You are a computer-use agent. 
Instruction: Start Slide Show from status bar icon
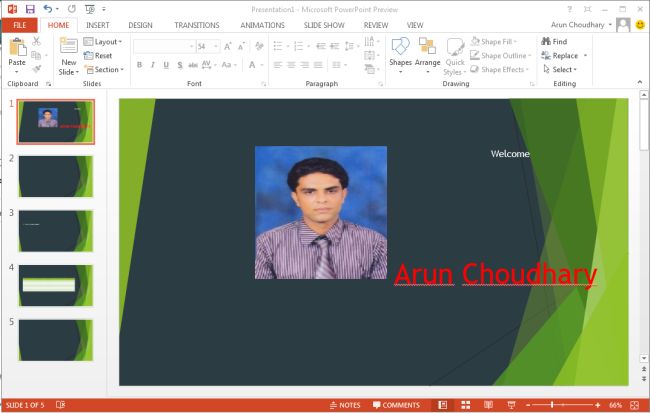tap(512, 405)
